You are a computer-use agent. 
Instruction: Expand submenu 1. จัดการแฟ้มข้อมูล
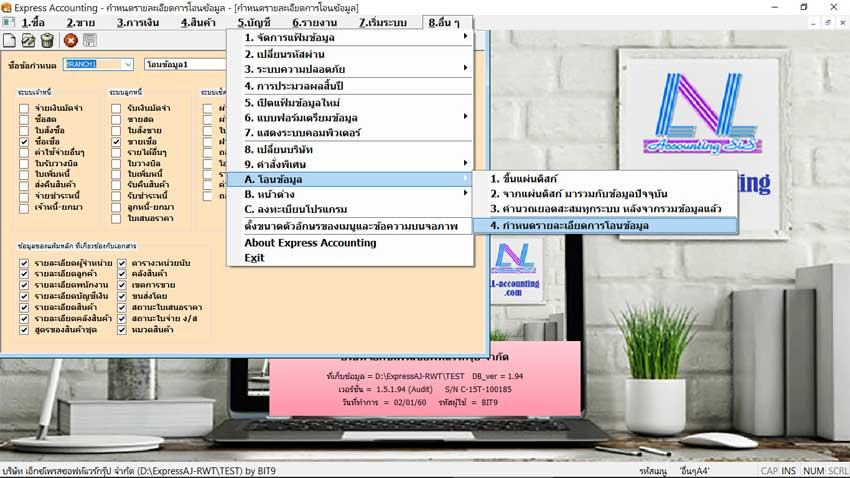tap(350, 37)
